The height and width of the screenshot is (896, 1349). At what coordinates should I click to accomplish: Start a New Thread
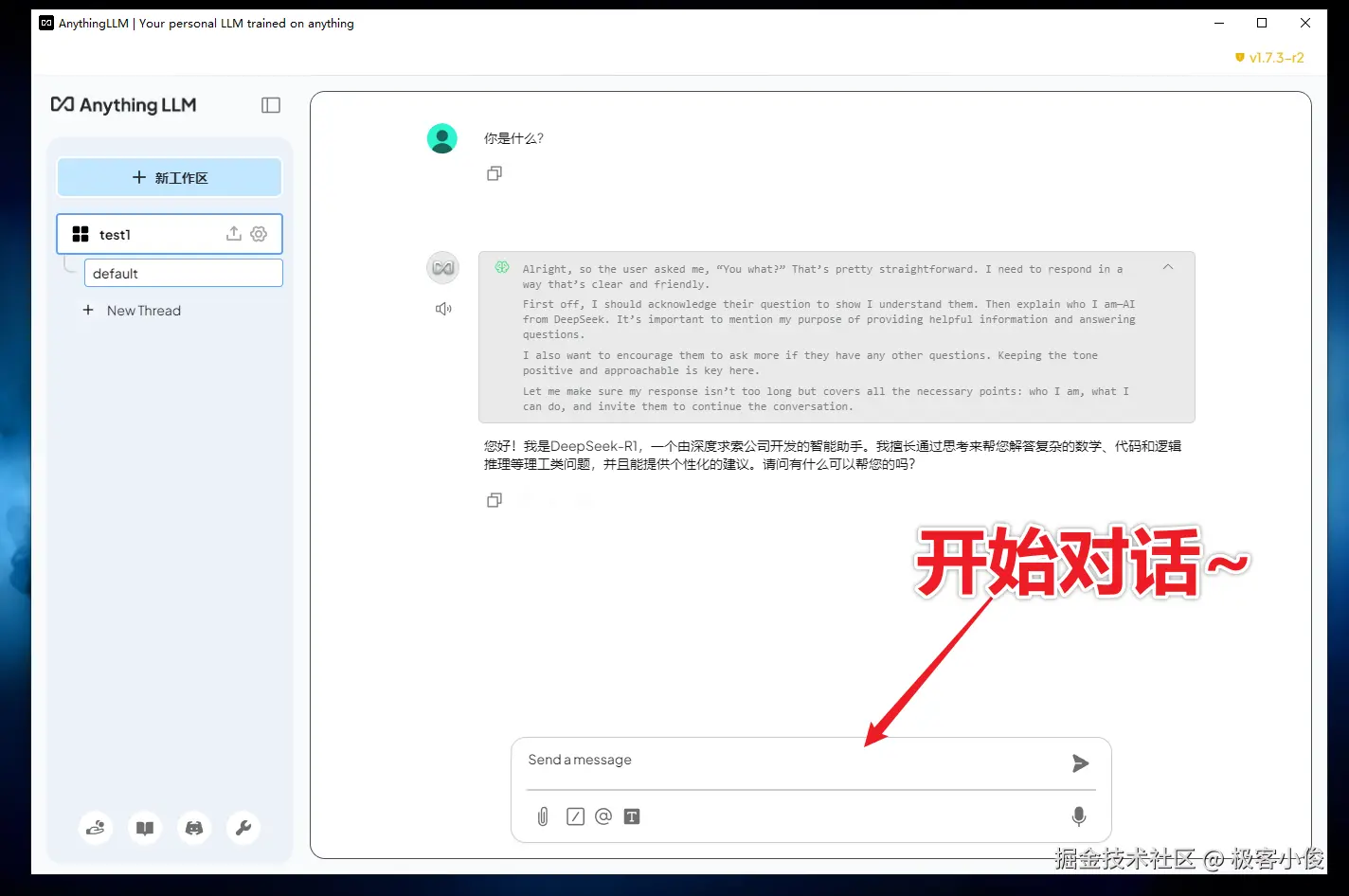click(132, 311)
